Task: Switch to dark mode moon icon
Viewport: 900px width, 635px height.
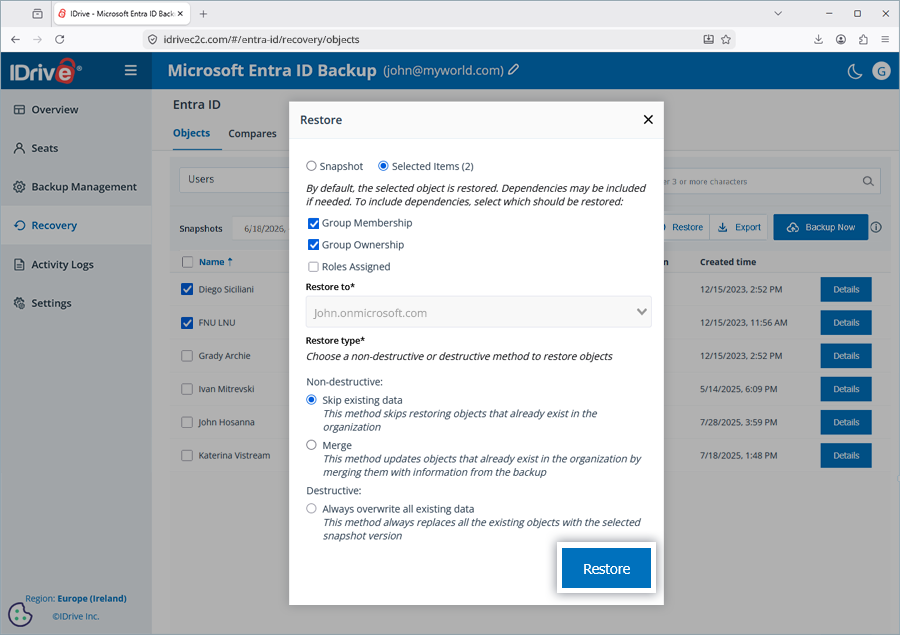Action: click(x=855, y=71)
